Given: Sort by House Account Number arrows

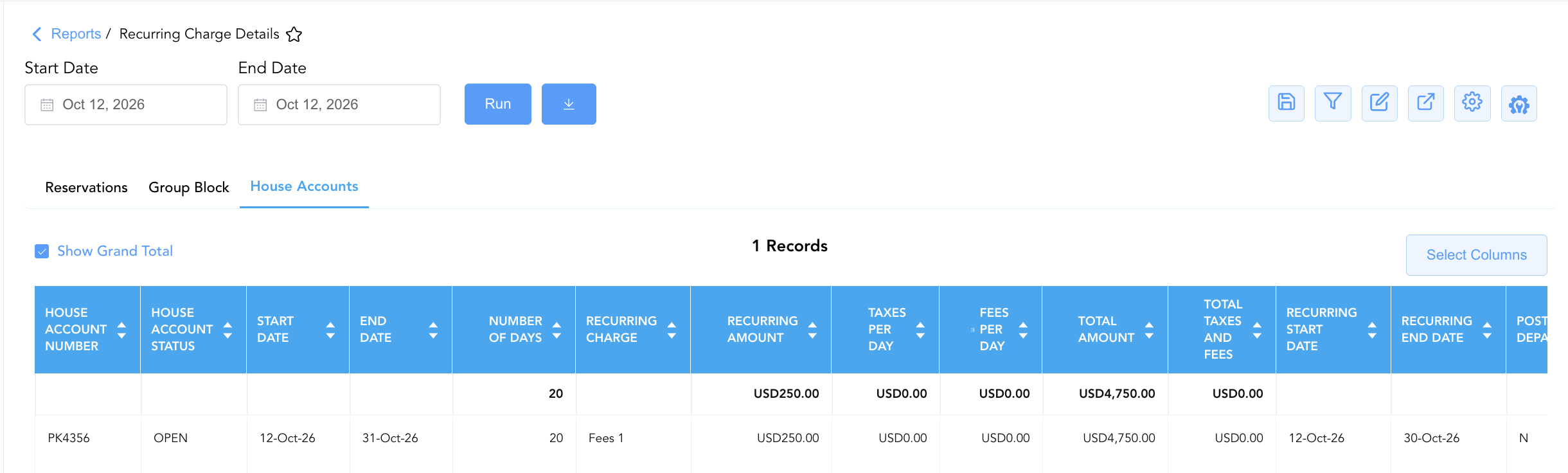Looking at the screenshot, I should (x=121, y=330).
